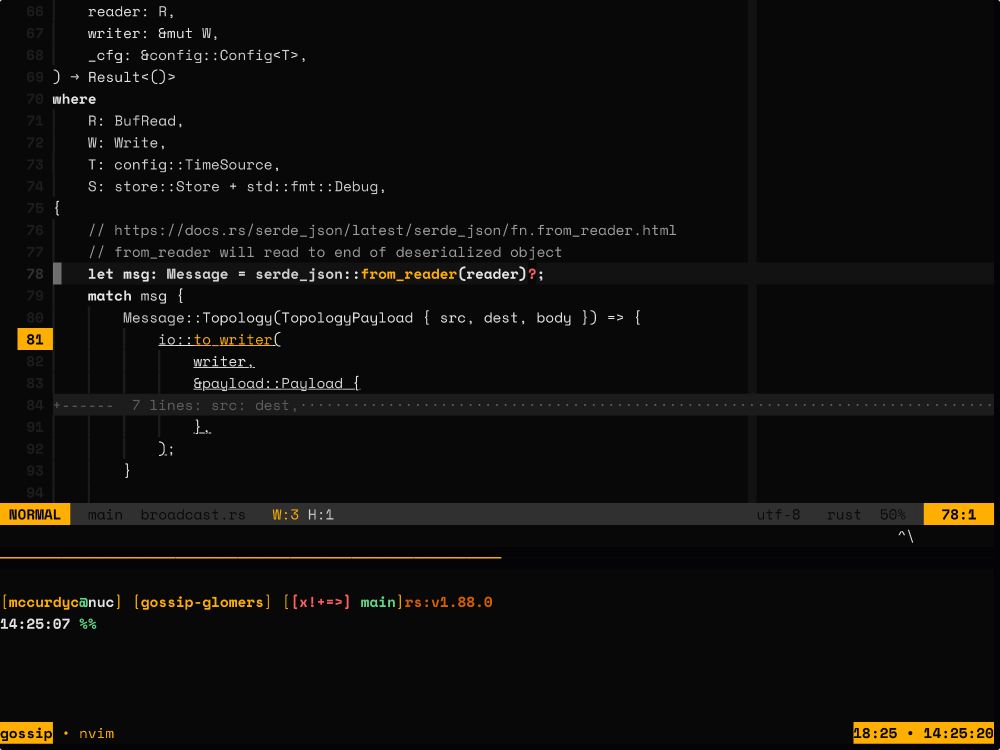Image resolution: width=1000 pixels, height=750 pixels.
Task: Click the '^\' text below the statusline
Action: click(906, 536)
